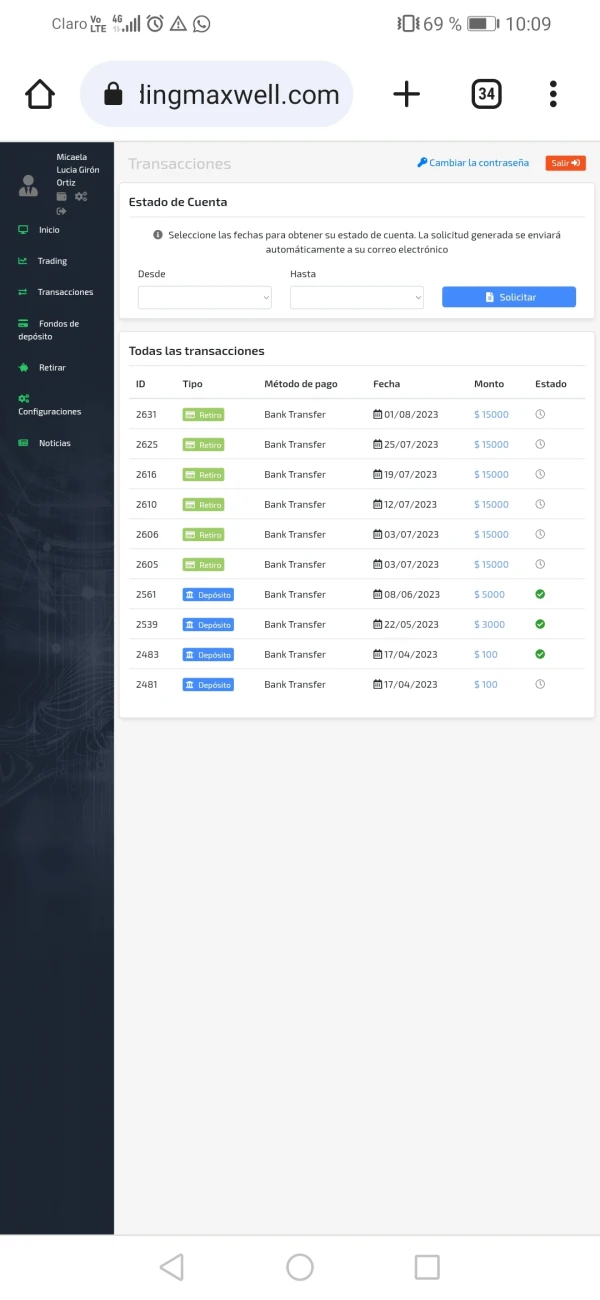Open a new browser tab with plus icon
600x1300 pixels.
point(406,95)
